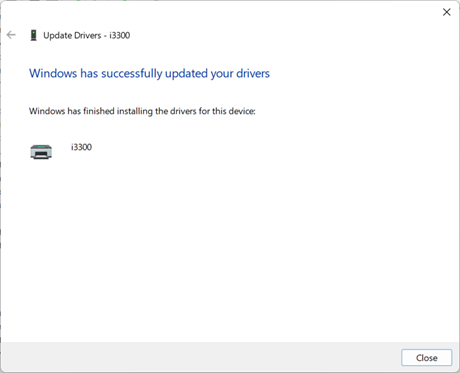Click the back arrow in the dialog header
The image size is (460, 373).
point(11,35)
